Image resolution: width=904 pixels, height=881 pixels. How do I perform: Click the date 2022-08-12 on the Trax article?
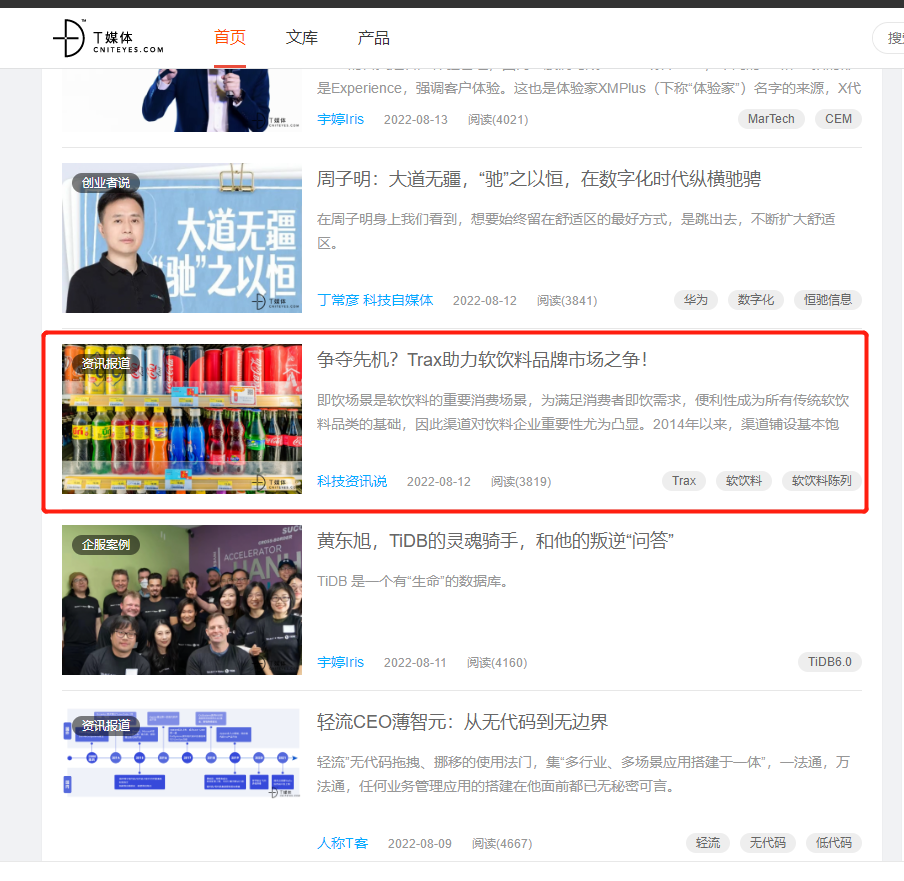pos(439,482)
